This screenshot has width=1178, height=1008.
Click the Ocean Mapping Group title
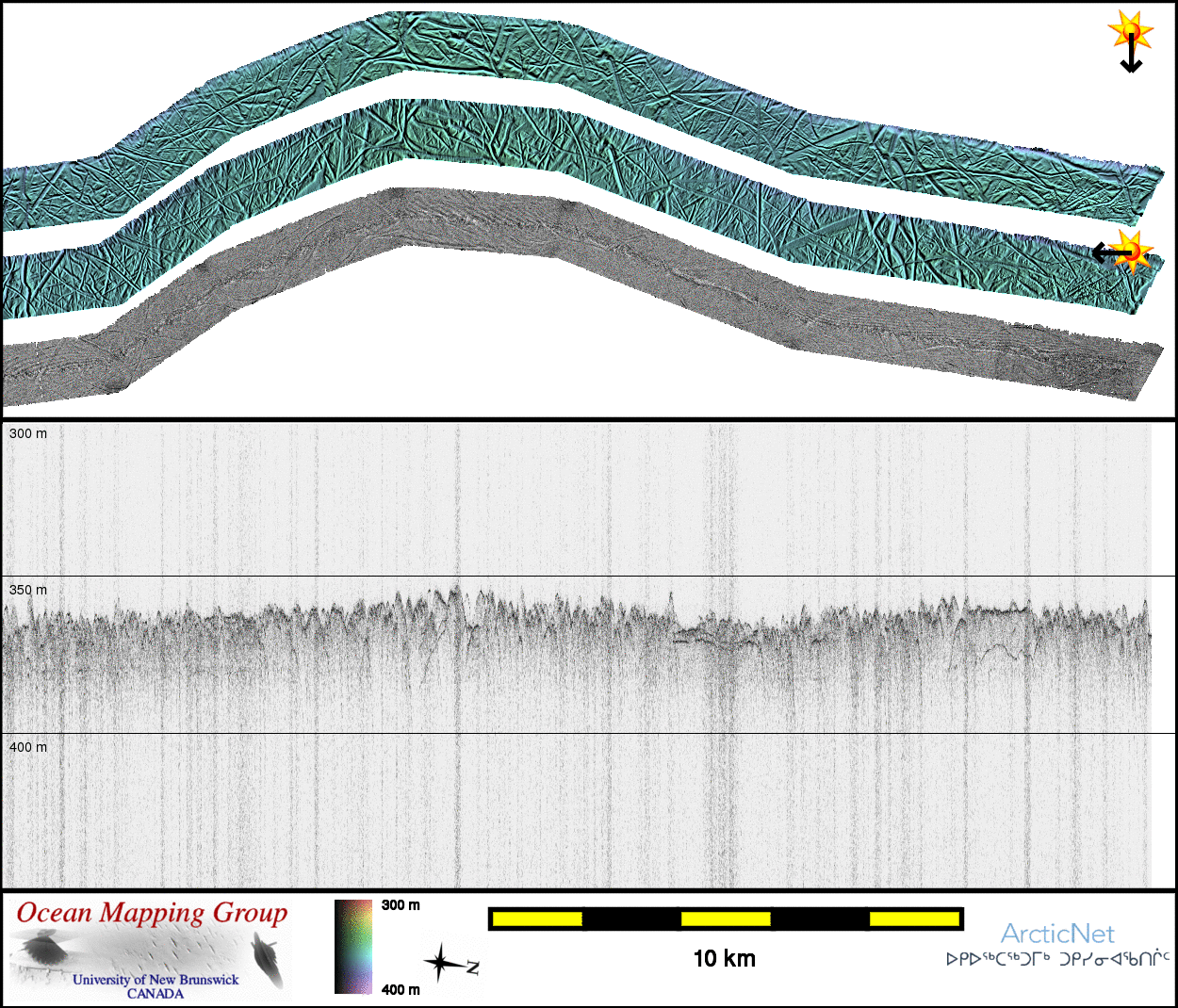click(152, 913)
